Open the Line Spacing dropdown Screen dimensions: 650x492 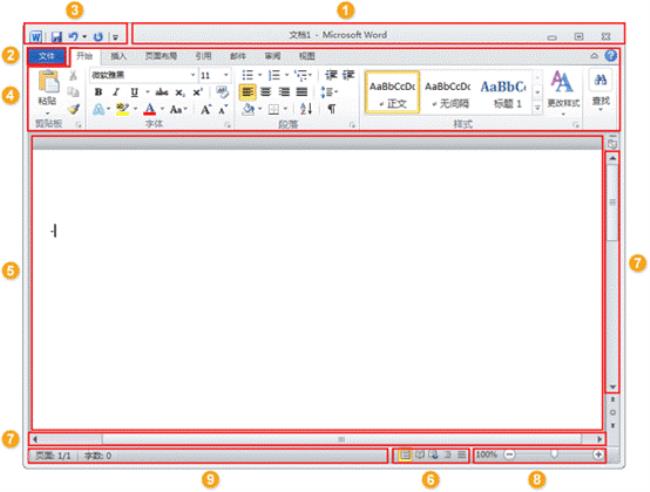(x=329, y=92)
